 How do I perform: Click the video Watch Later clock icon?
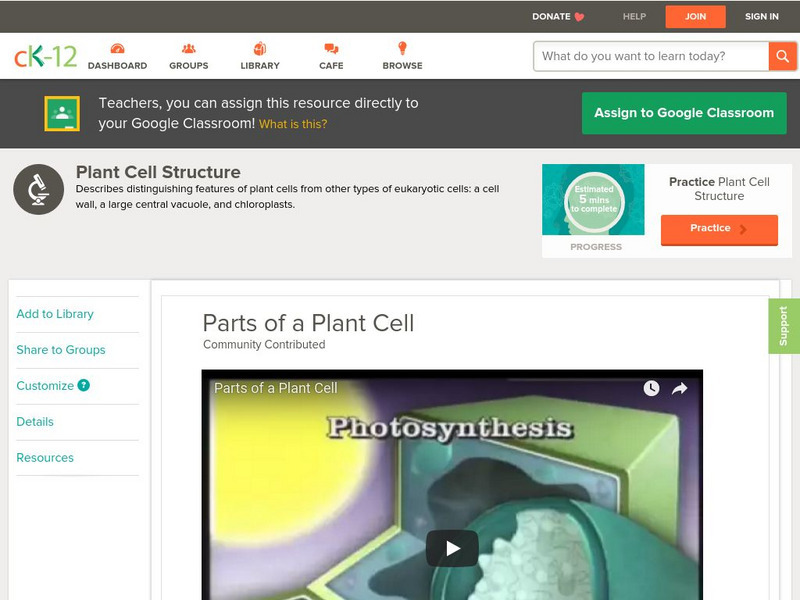click(651, 388)
